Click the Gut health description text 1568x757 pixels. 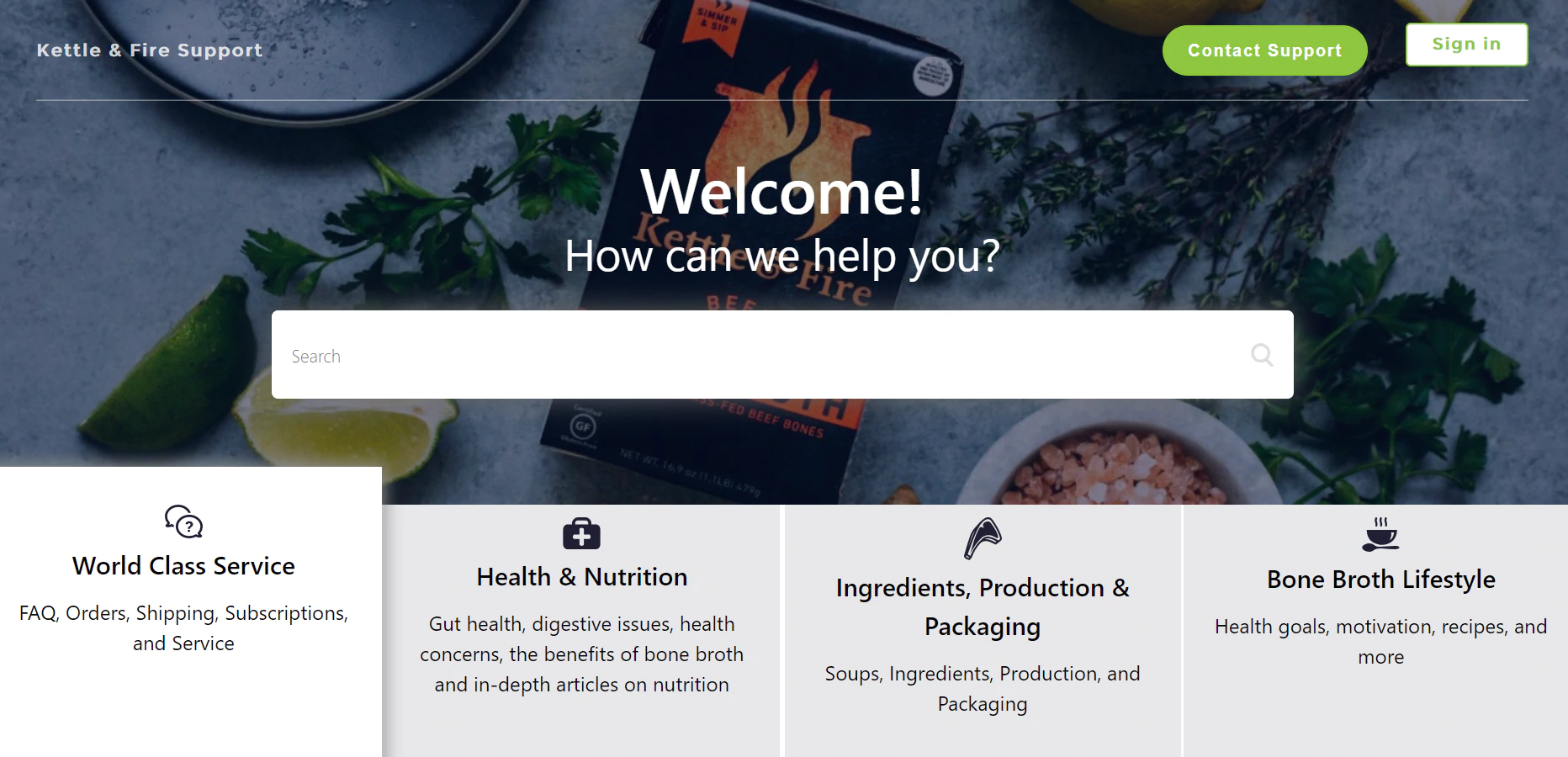[x=581, y=654]
